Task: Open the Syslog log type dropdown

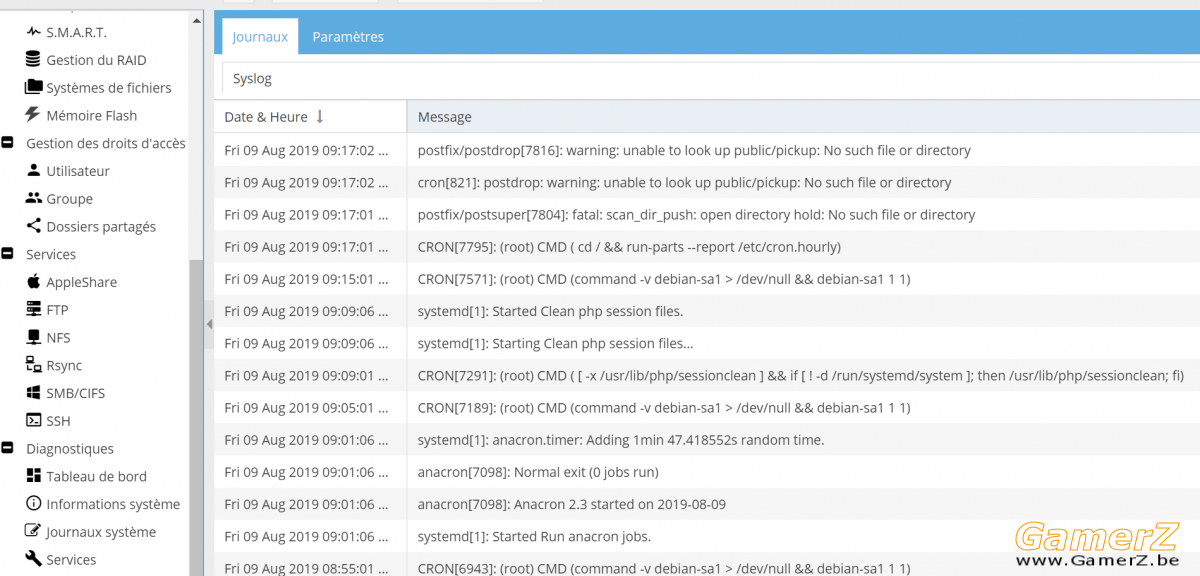Action: (710, 78)
